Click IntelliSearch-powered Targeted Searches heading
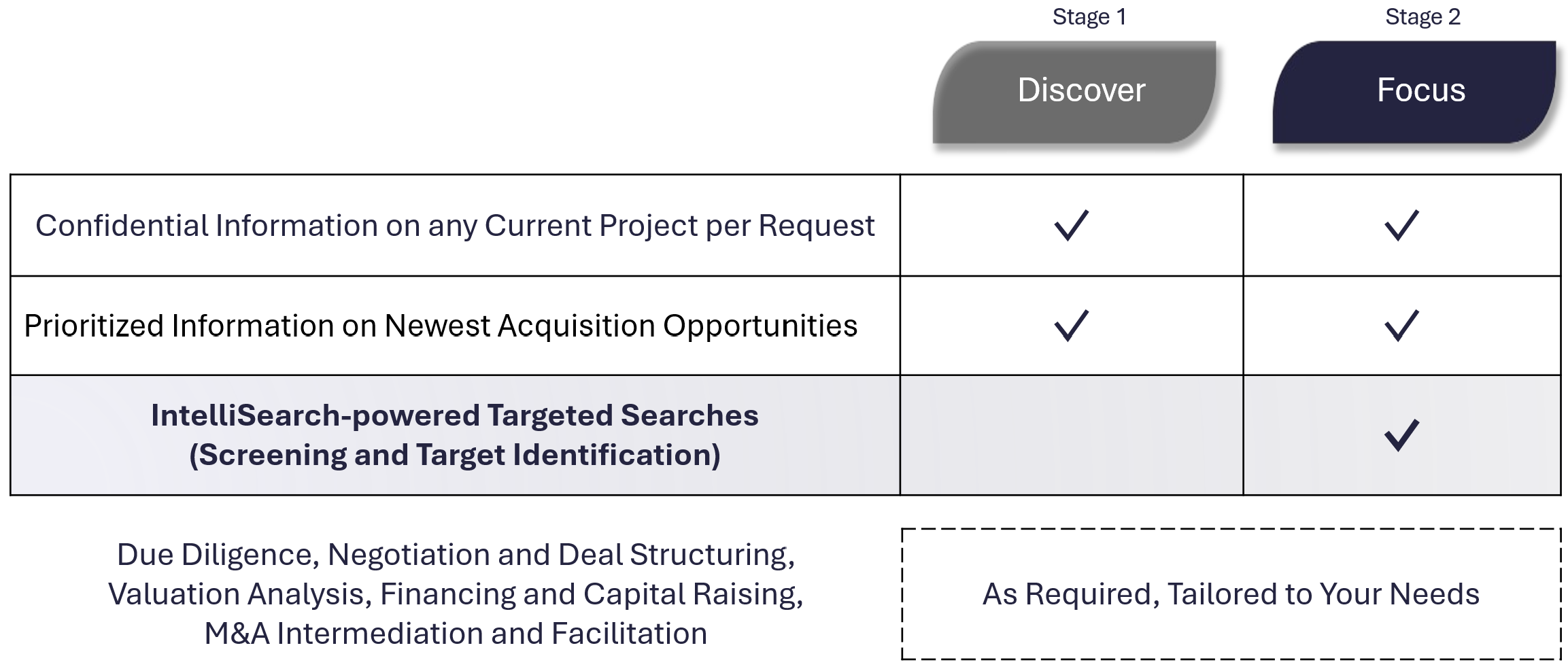The image size is (1568, 669). coord(454,415)
